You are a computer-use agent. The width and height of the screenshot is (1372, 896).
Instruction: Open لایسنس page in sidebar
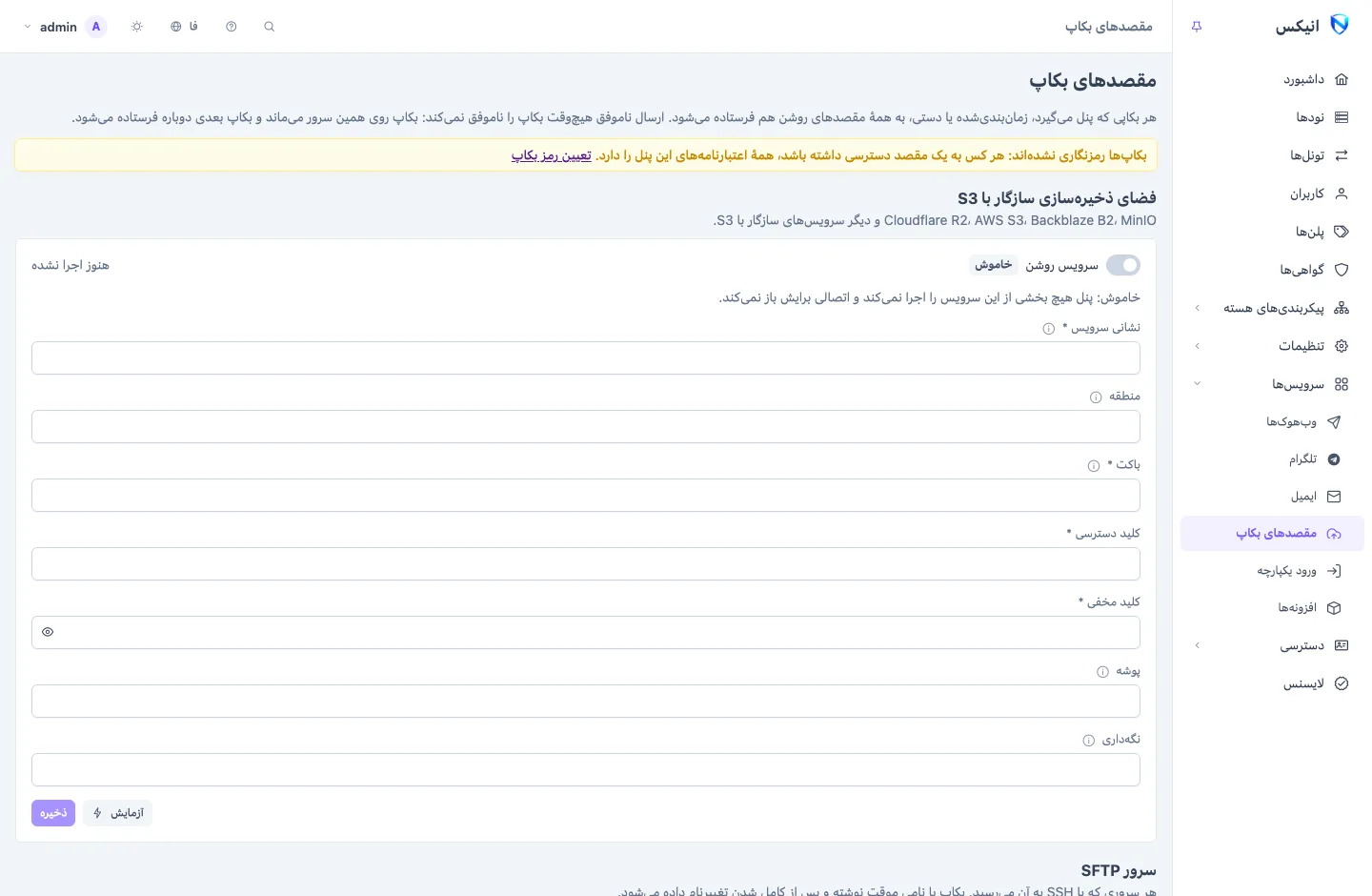click(x=1272, y=683)
